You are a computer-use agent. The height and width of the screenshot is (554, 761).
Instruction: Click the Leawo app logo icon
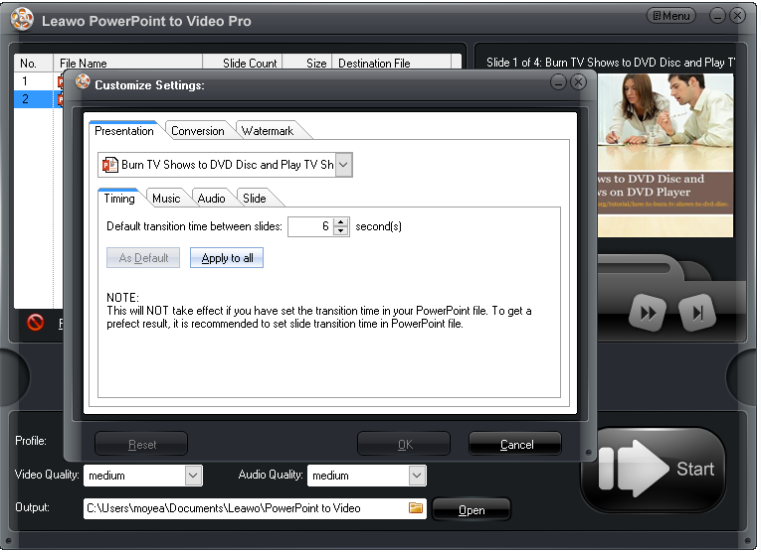click(x=22, y=19)
